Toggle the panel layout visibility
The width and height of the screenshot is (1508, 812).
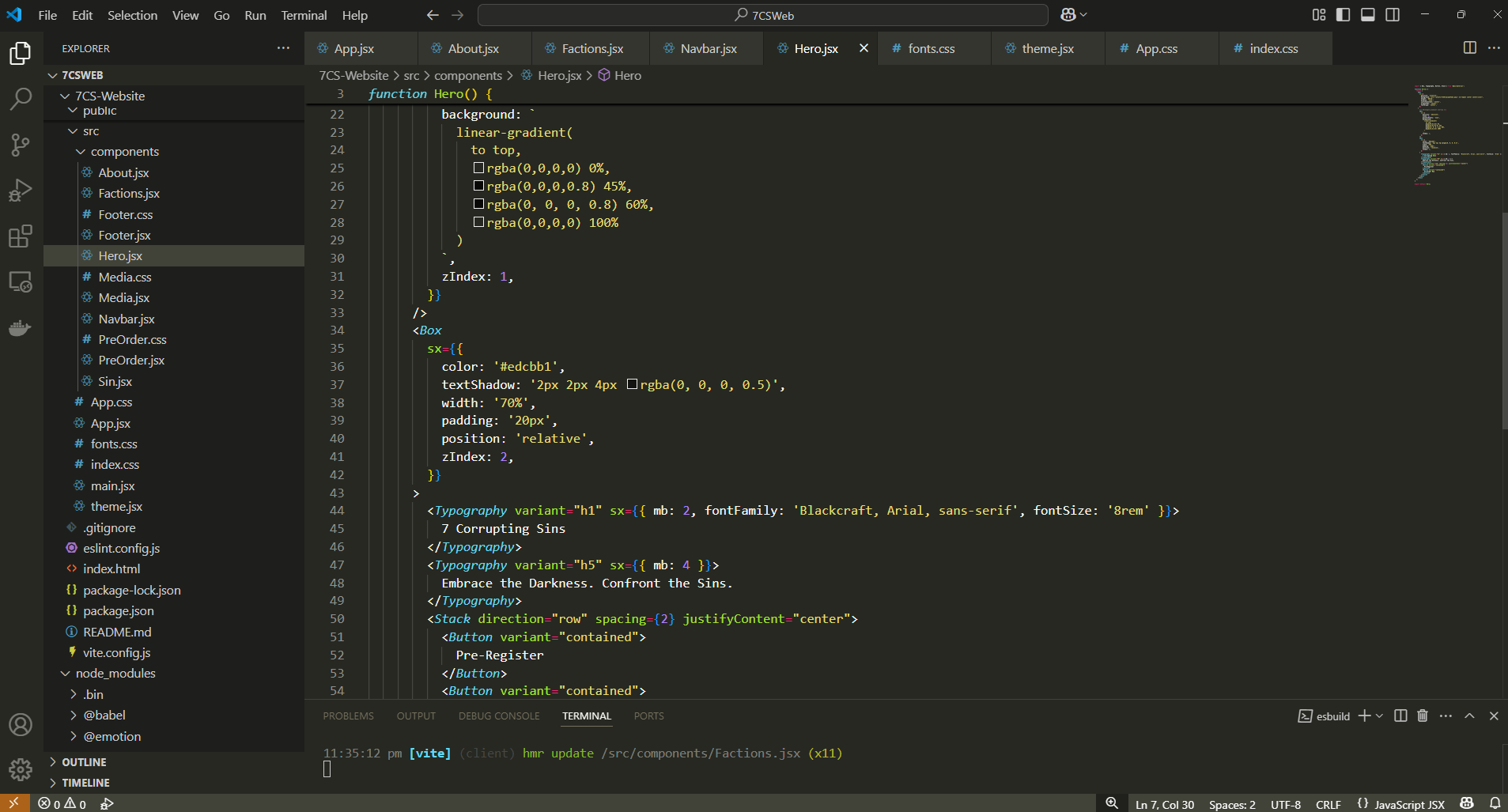[x=1367, y=14]
